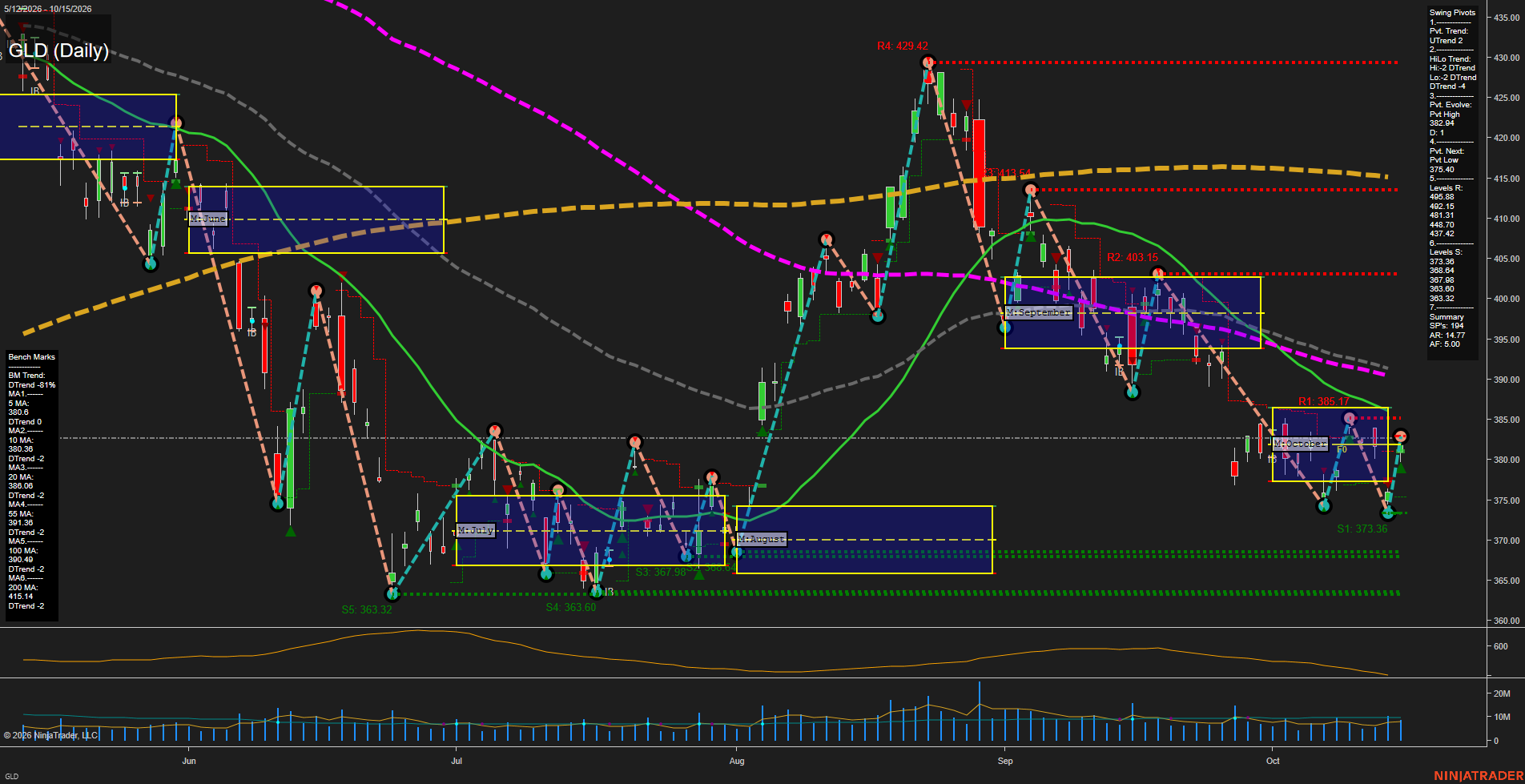Click the S3: 367.98 support label
The height and width of the screenshot is (784, 1525).
[661, 572]
